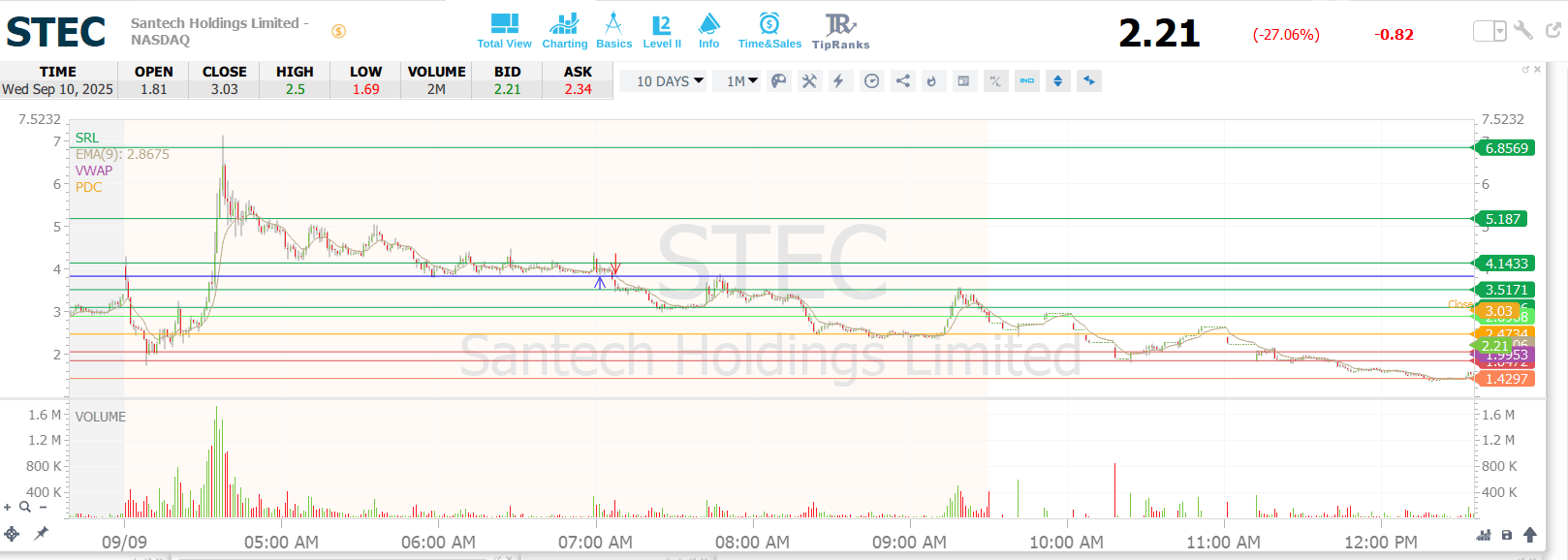Image resolution: width=1568 pixels, height=560 pixels.
Task: Open the Basics panel
Action: (613, 31)
